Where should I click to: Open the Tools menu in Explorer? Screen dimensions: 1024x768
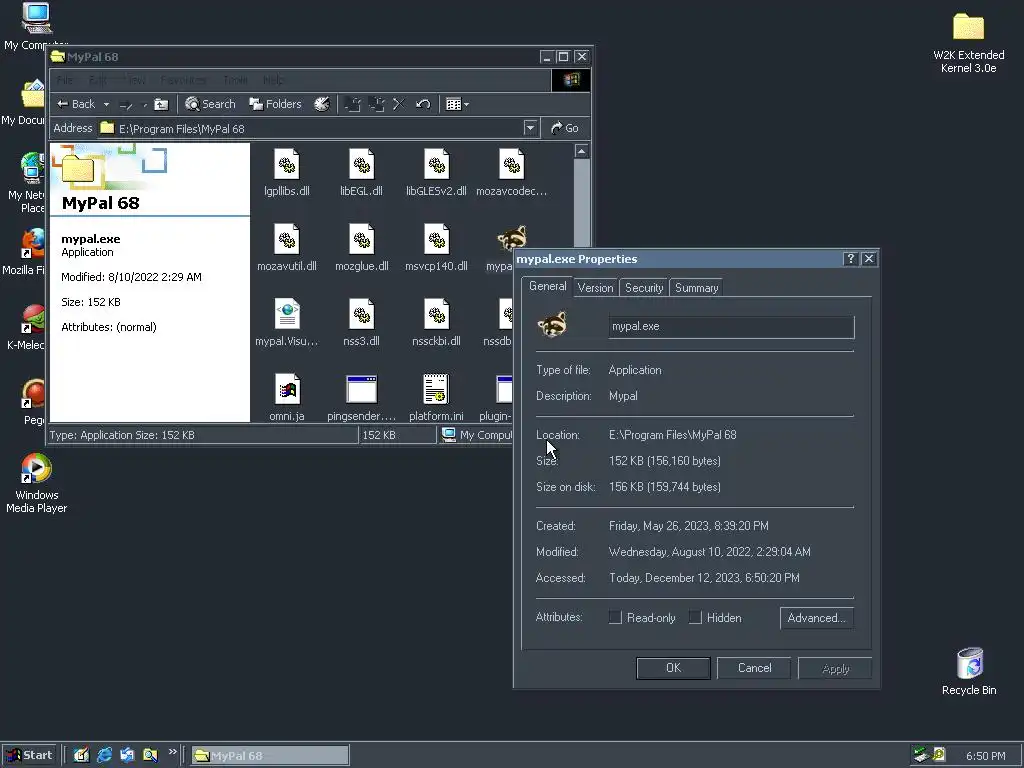[235, 80]
